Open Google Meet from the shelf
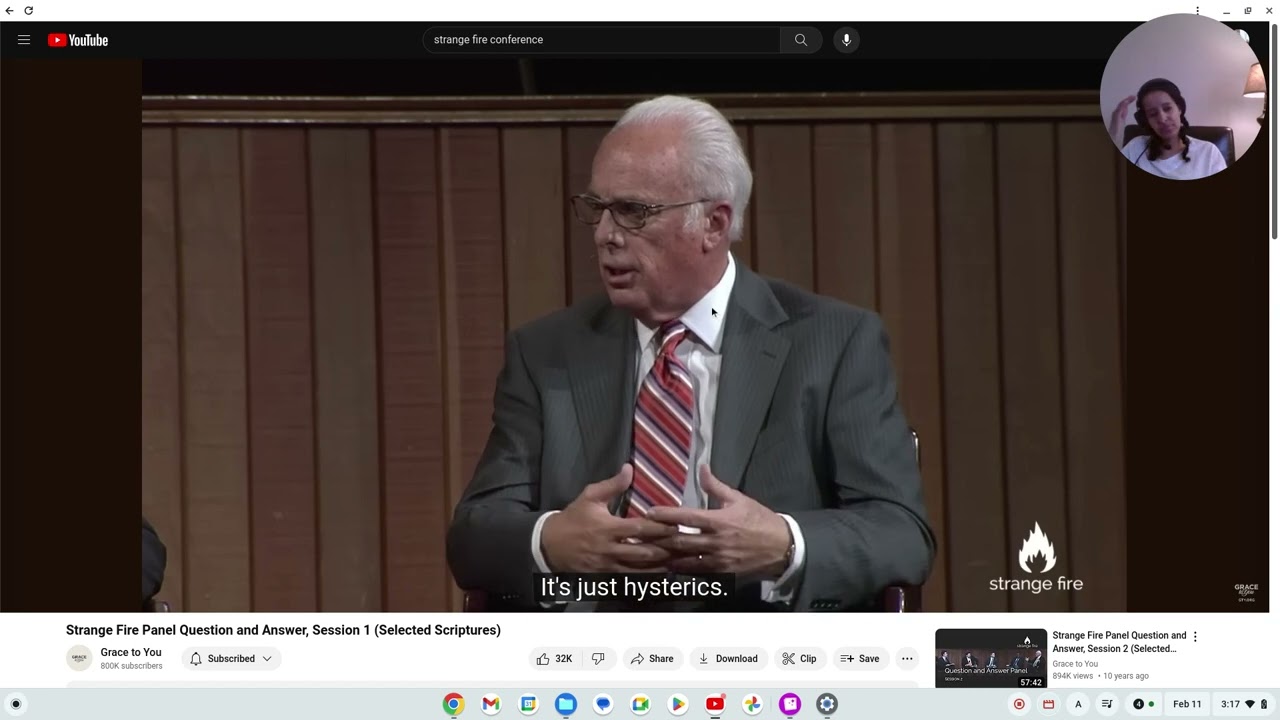The image size is (1280, 720). click(x=640, y=704)
